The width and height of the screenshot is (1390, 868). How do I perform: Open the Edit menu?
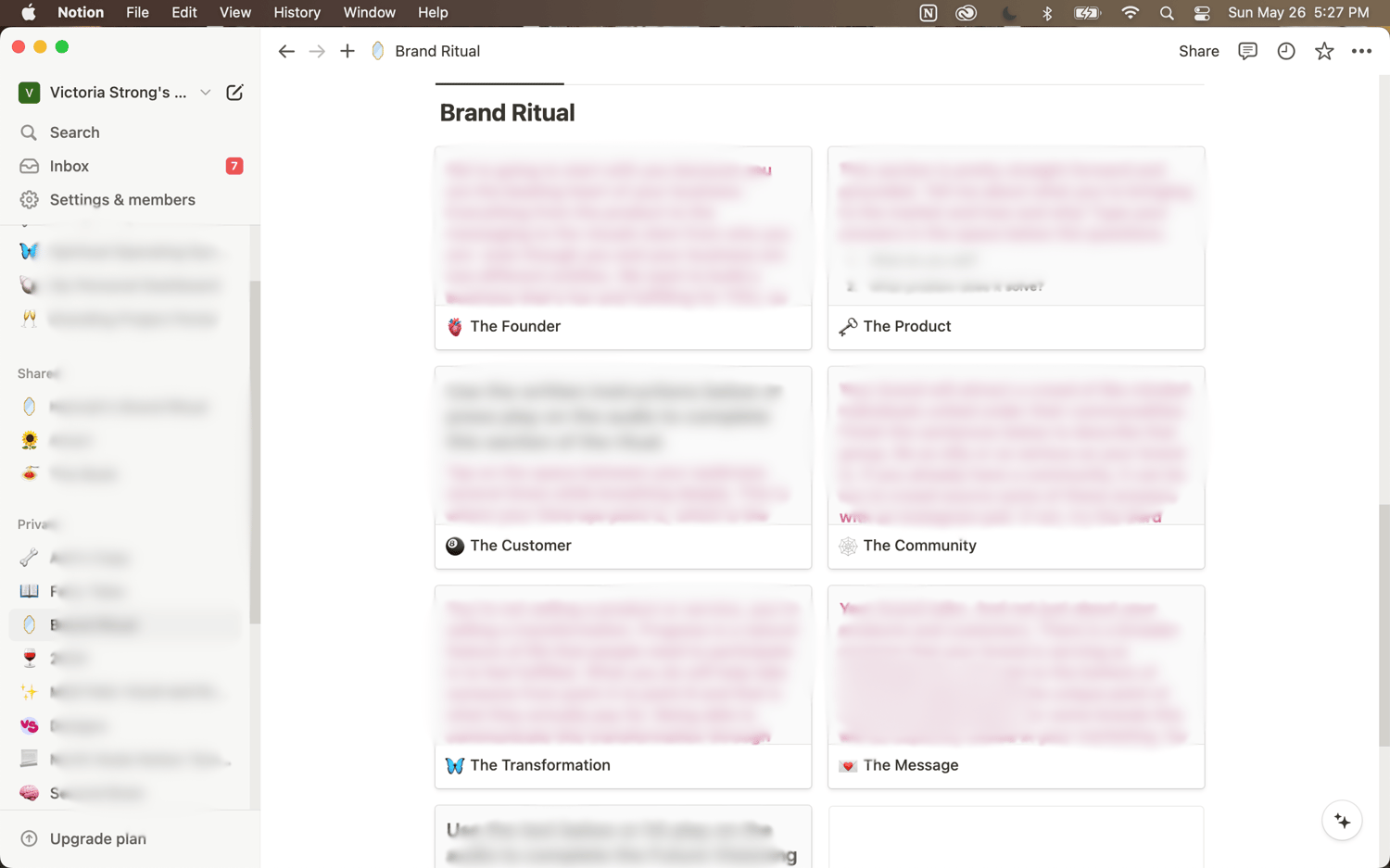coord(183,12)
